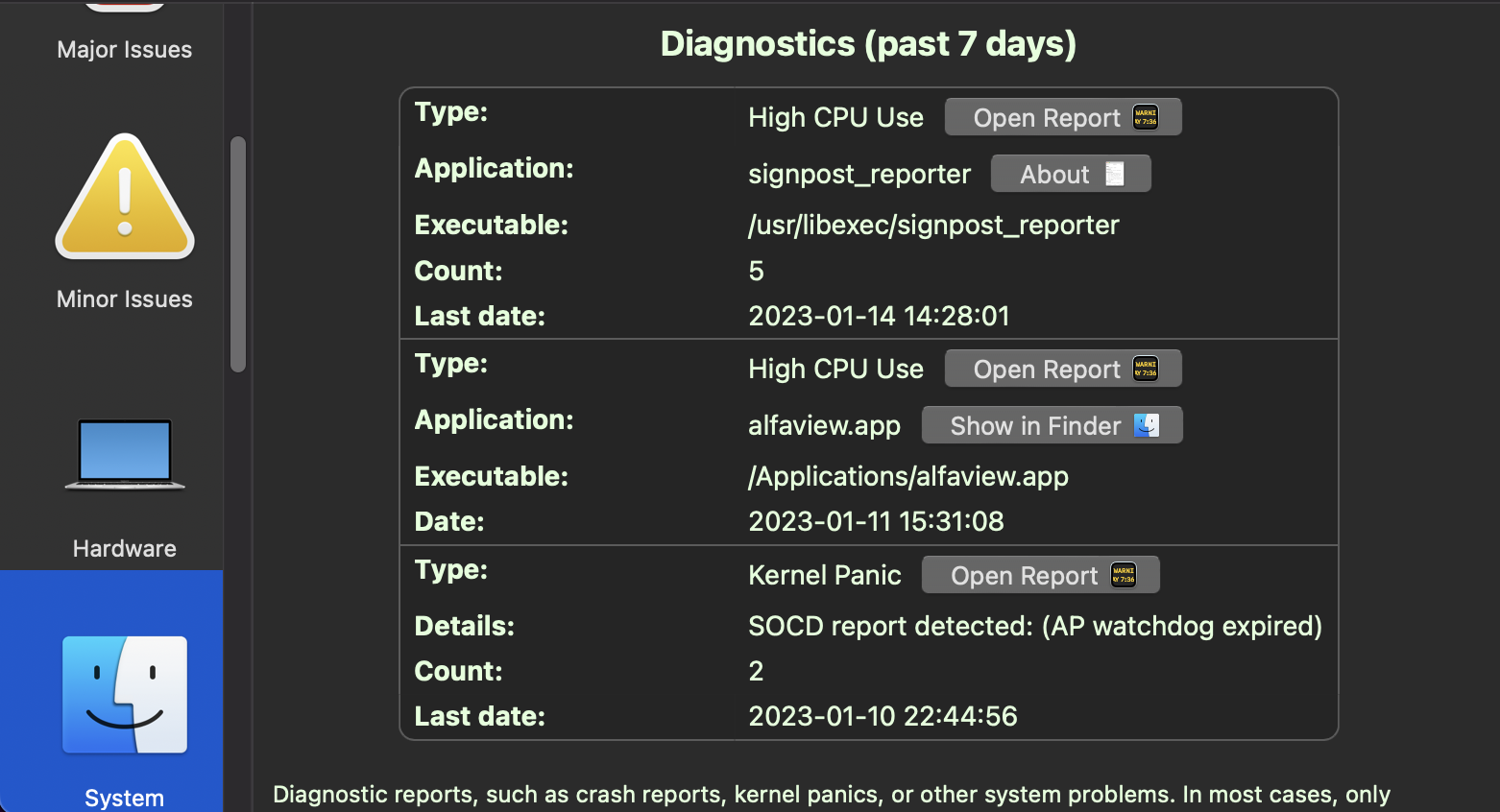Click the document icon in About button
Image resolution: width=1500 pixels, height=812 pixels.
(1115, 174)
